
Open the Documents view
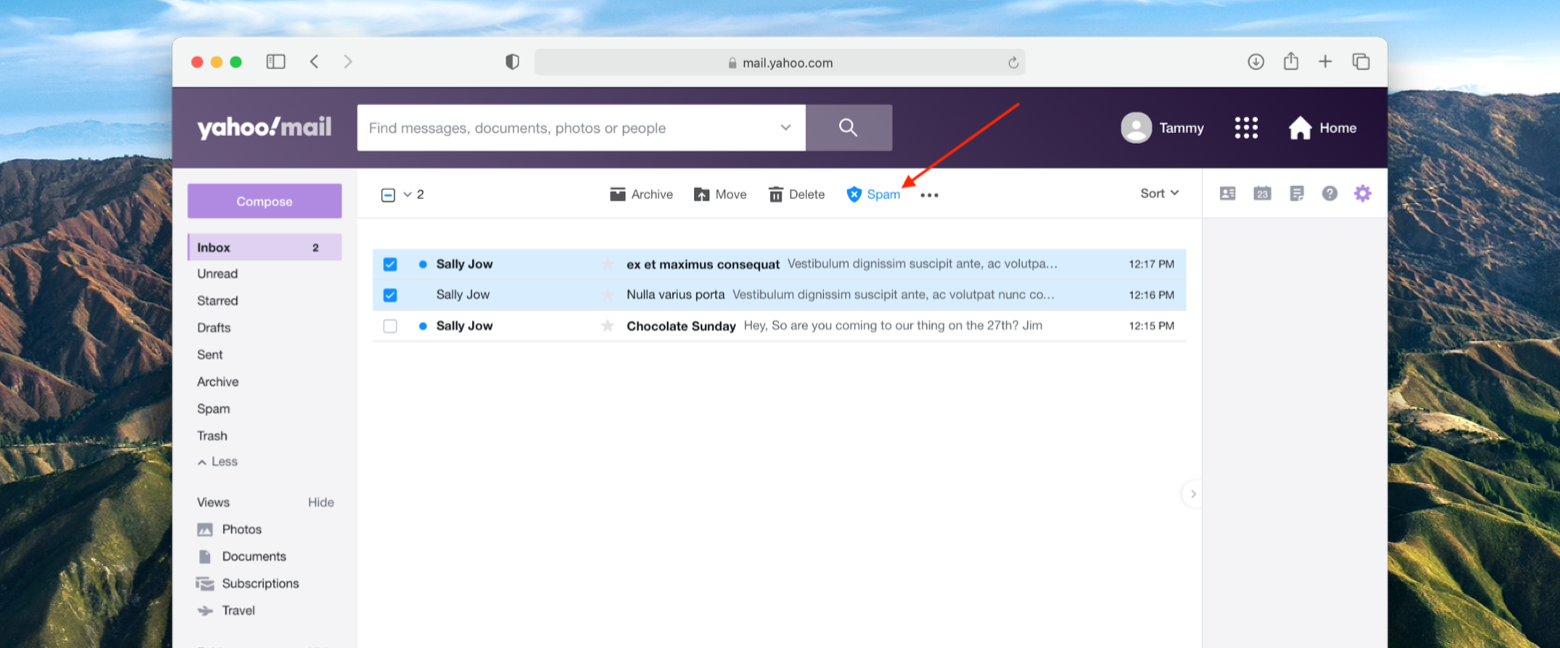point(241,556)
